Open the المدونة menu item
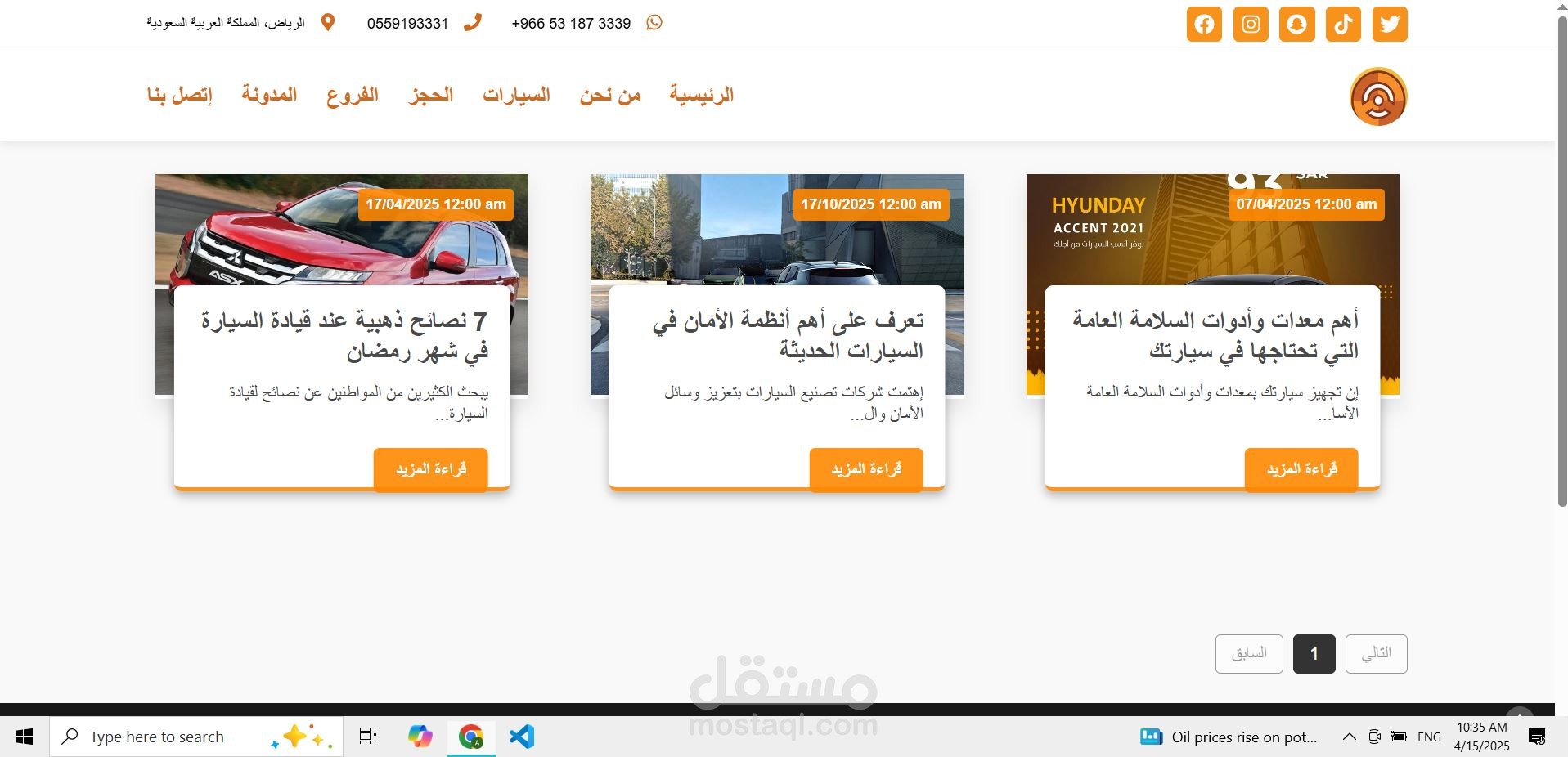Image resolution: width=1568 pixels, height=757 pixels. (x=269, y=95)
